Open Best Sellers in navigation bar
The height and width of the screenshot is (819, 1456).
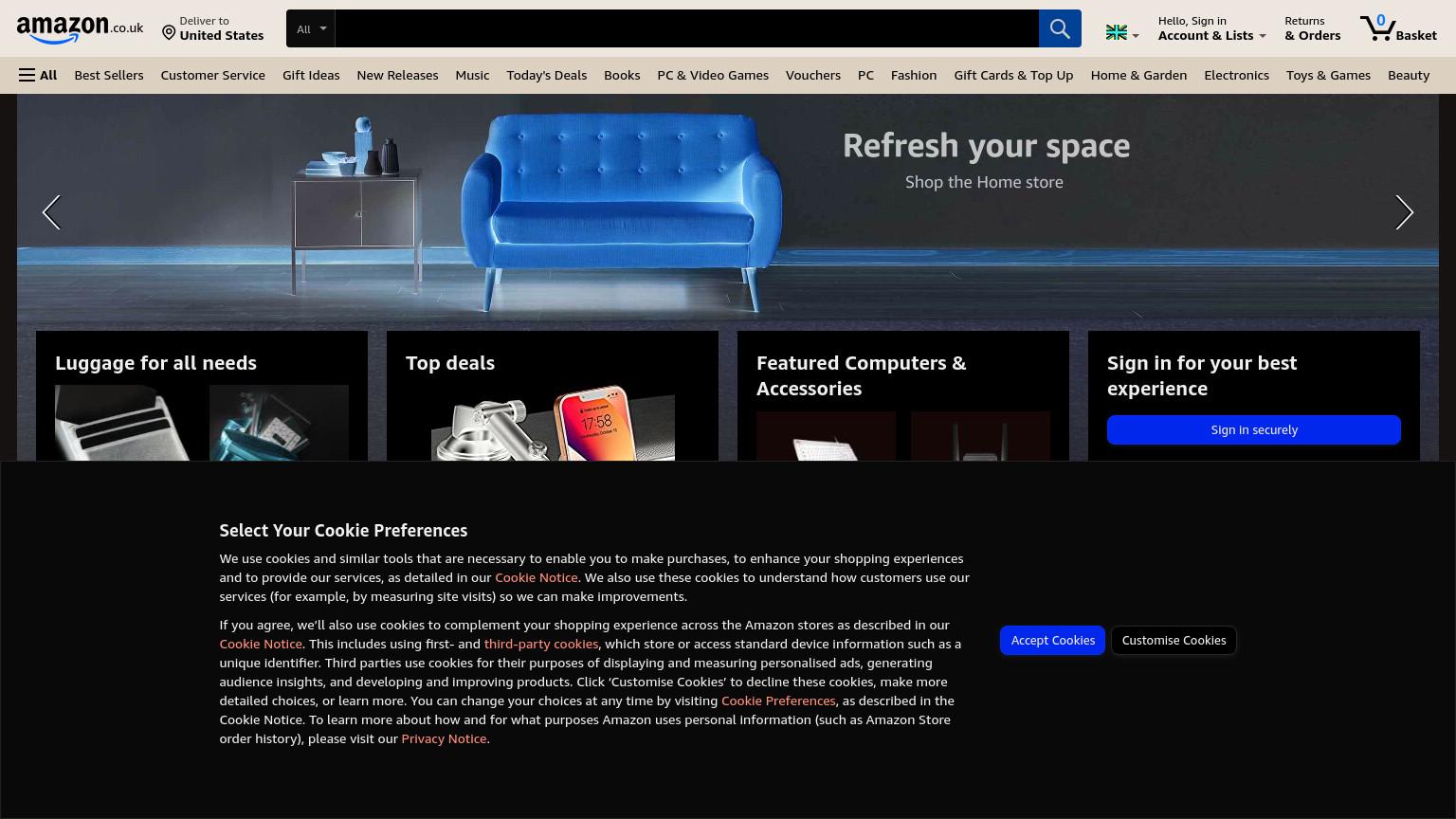point(109,75)
